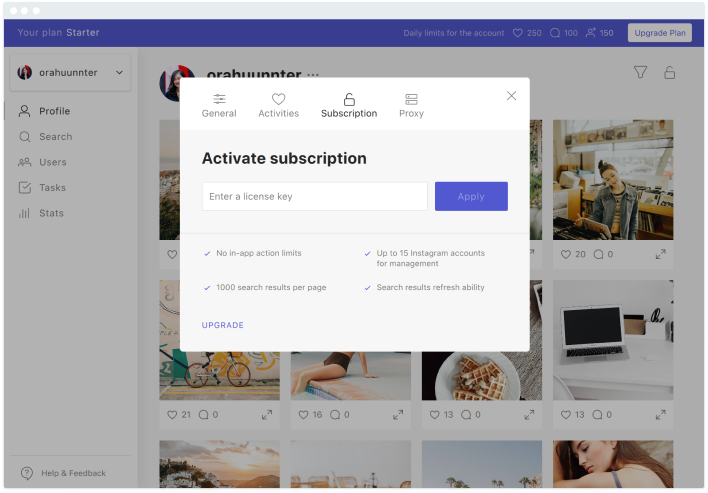Click the heart daily limit icon showing 250
Screen dimensions: 708x493
(518, 33)
